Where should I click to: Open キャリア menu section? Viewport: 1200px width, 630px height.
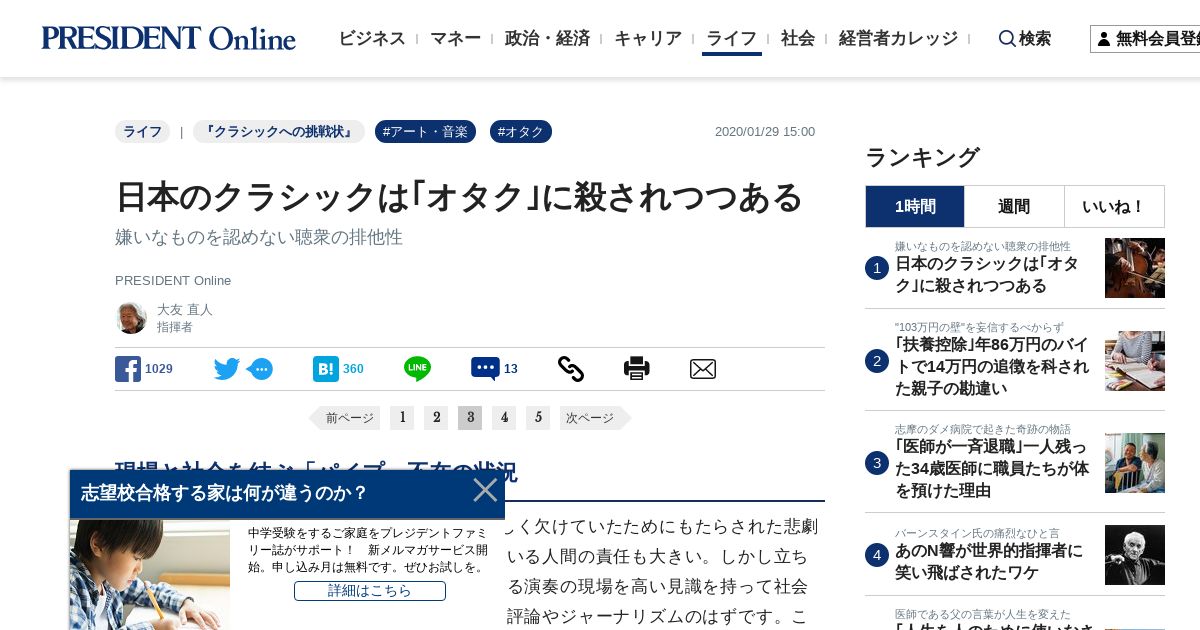(x=648, y=38)
